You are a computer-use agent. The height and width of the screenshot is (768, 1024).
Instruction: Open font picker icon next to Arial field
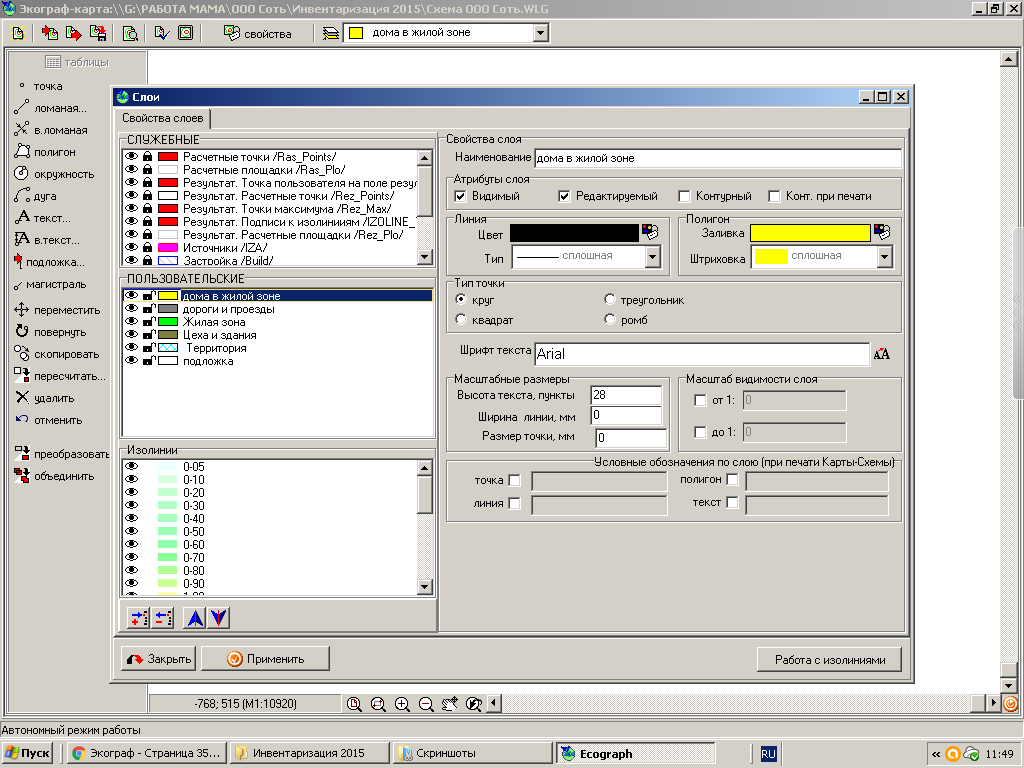(882, 354)
